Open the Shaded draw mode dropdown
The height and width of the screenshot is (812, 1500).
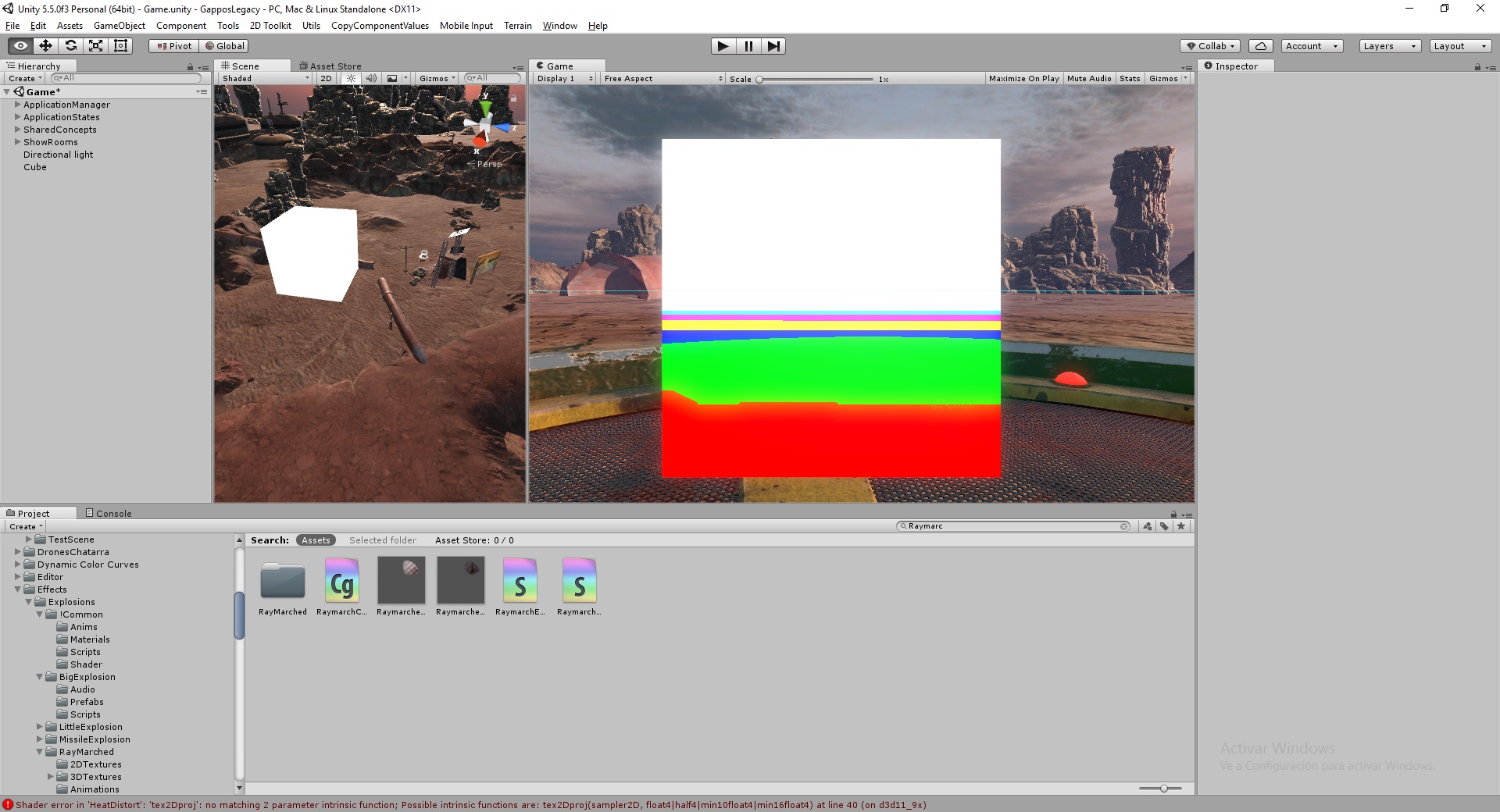(x=266, y=78)
